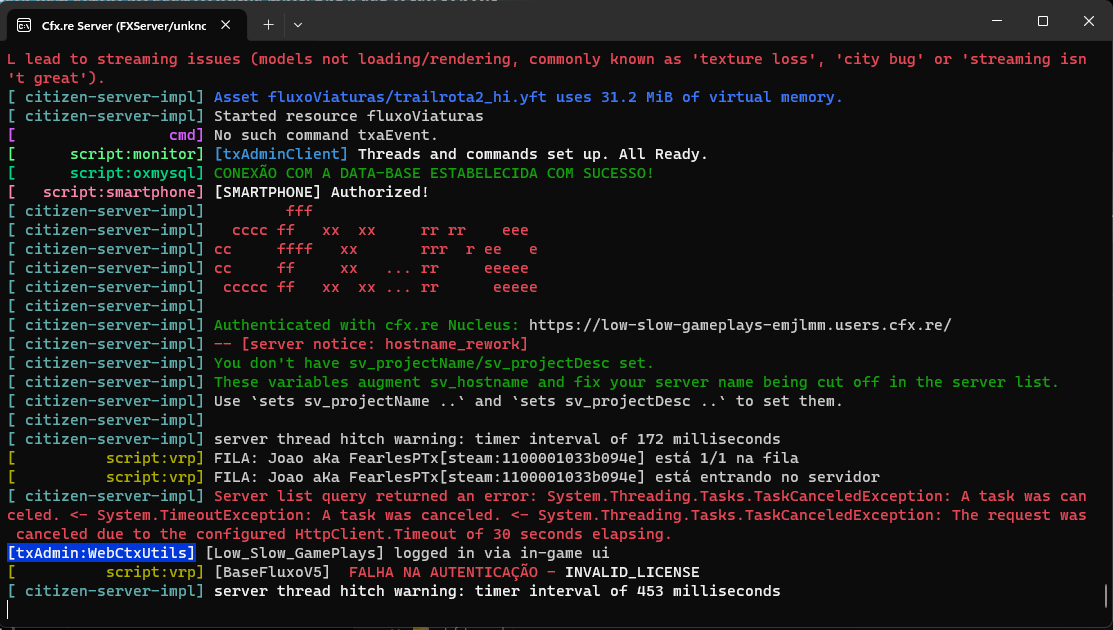Click 'timer interval of 453 milliseconds' line

[x=497, y=591]
